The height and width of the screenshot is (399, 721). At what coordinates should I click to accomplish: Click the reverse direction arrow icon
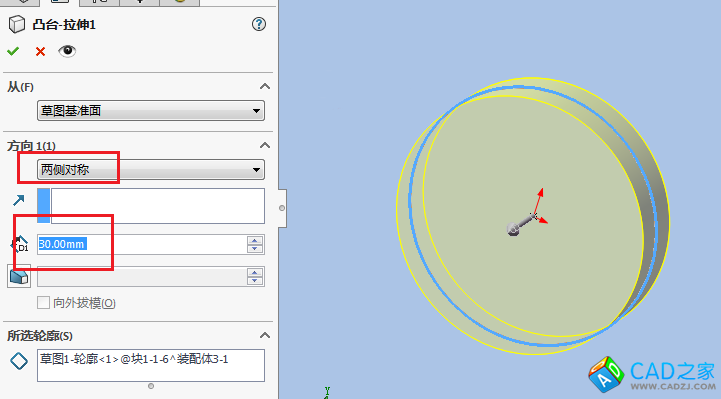(19, 200)
